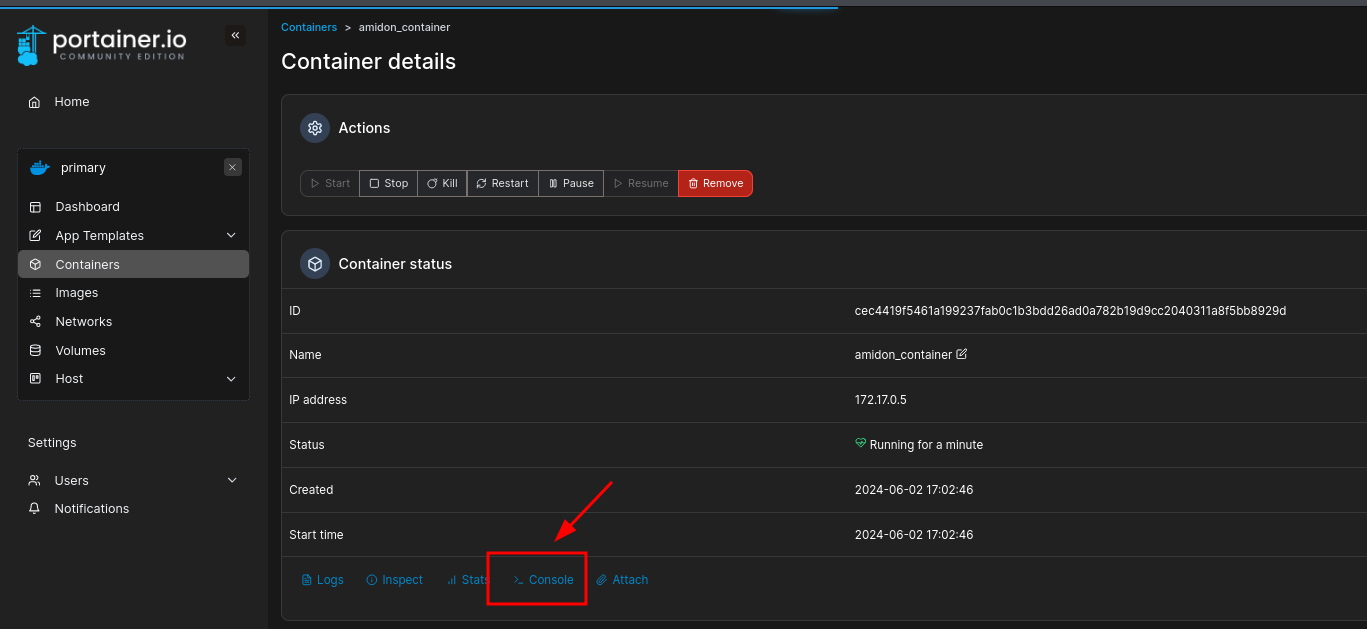Click the Portainer.io logo

(x=101, y=45)
